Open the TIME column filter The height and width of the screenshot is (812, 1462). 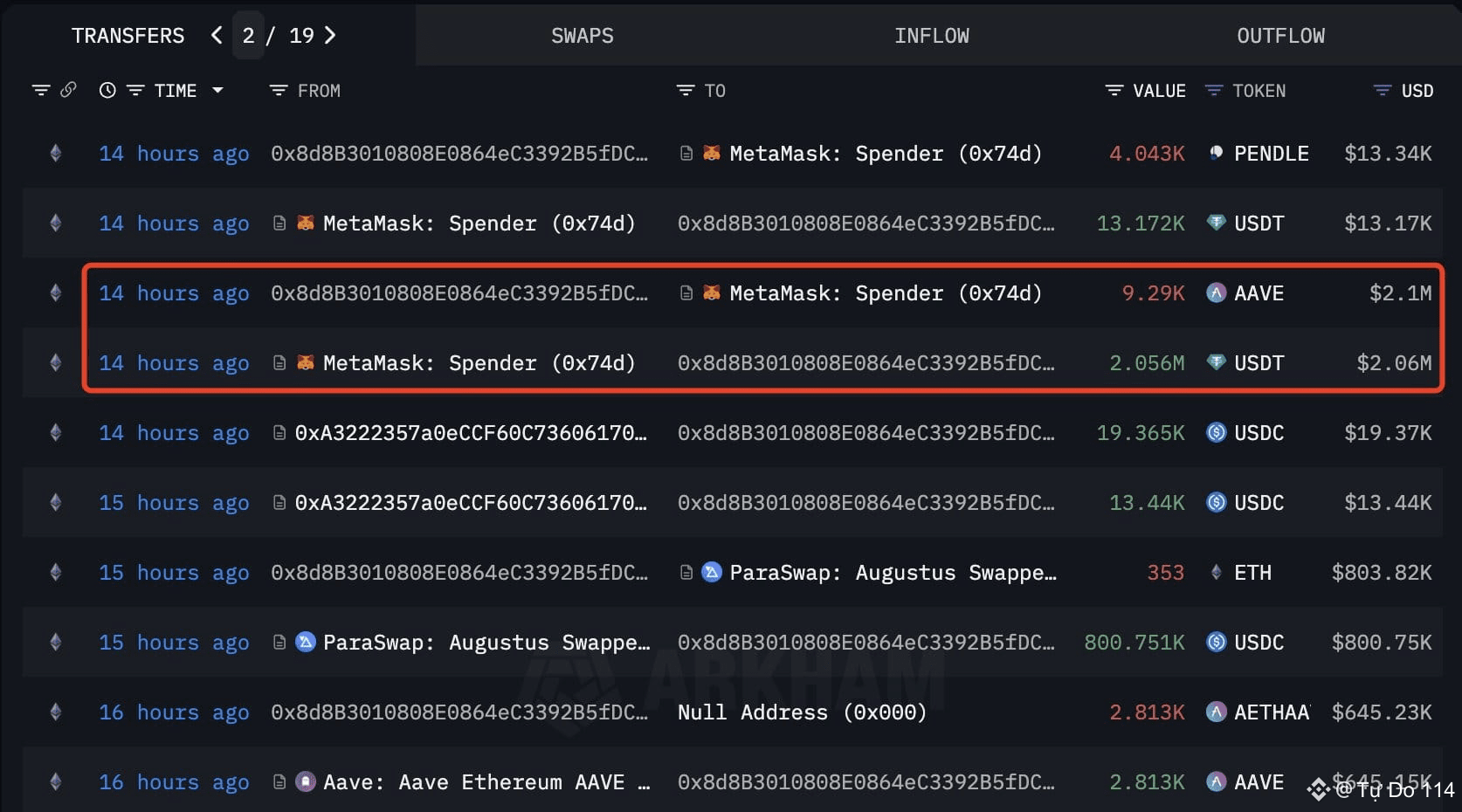pos(135,90)
